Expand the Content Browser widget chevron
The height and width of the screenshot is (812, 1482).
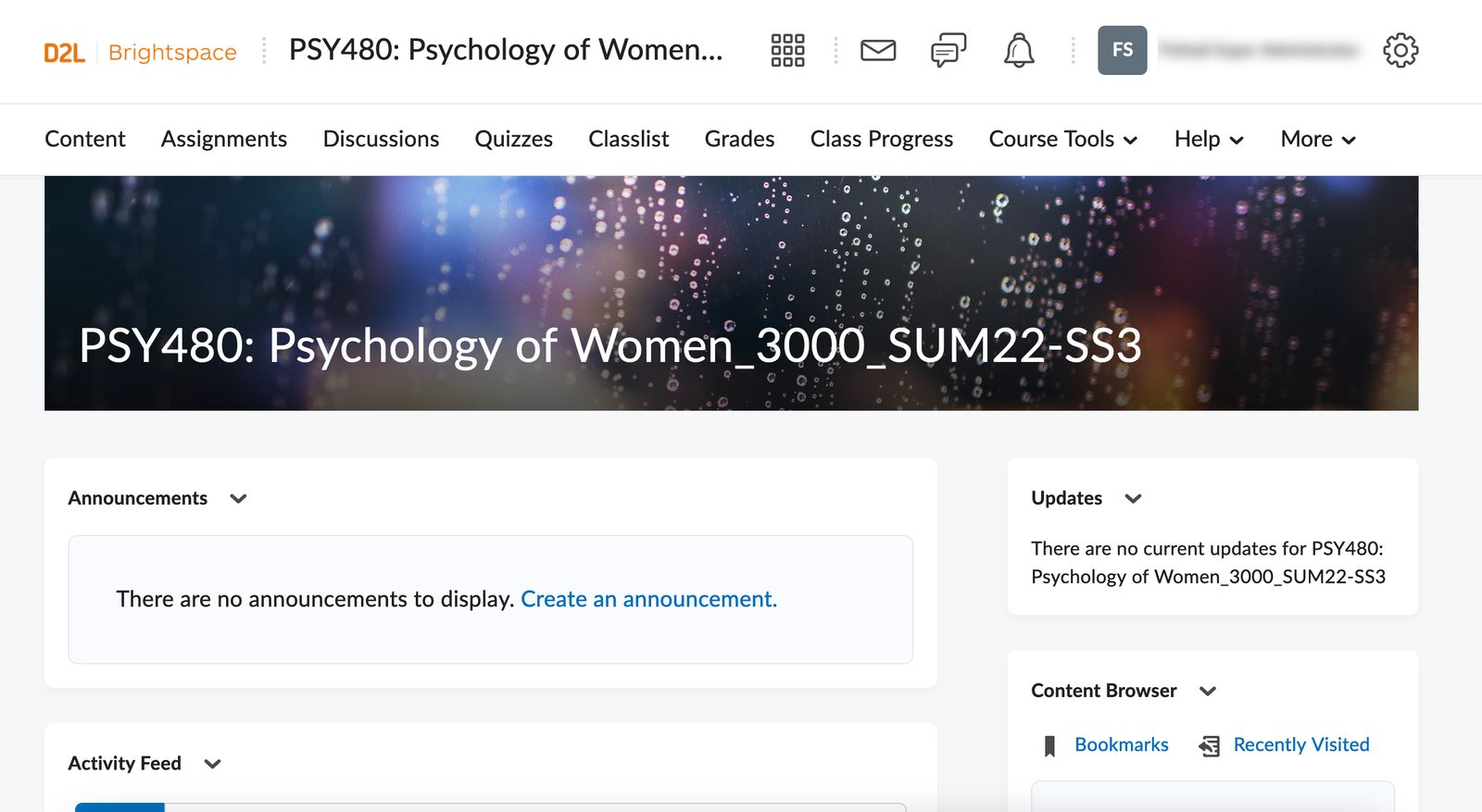point(1207,692)
